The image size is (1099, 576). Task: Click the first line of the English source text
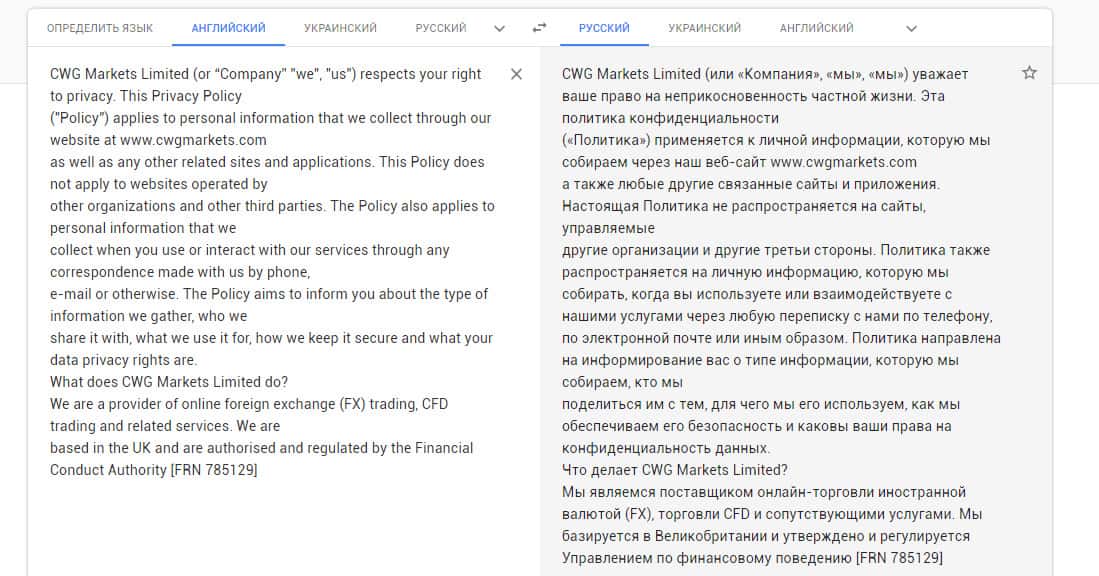(265, 74)
